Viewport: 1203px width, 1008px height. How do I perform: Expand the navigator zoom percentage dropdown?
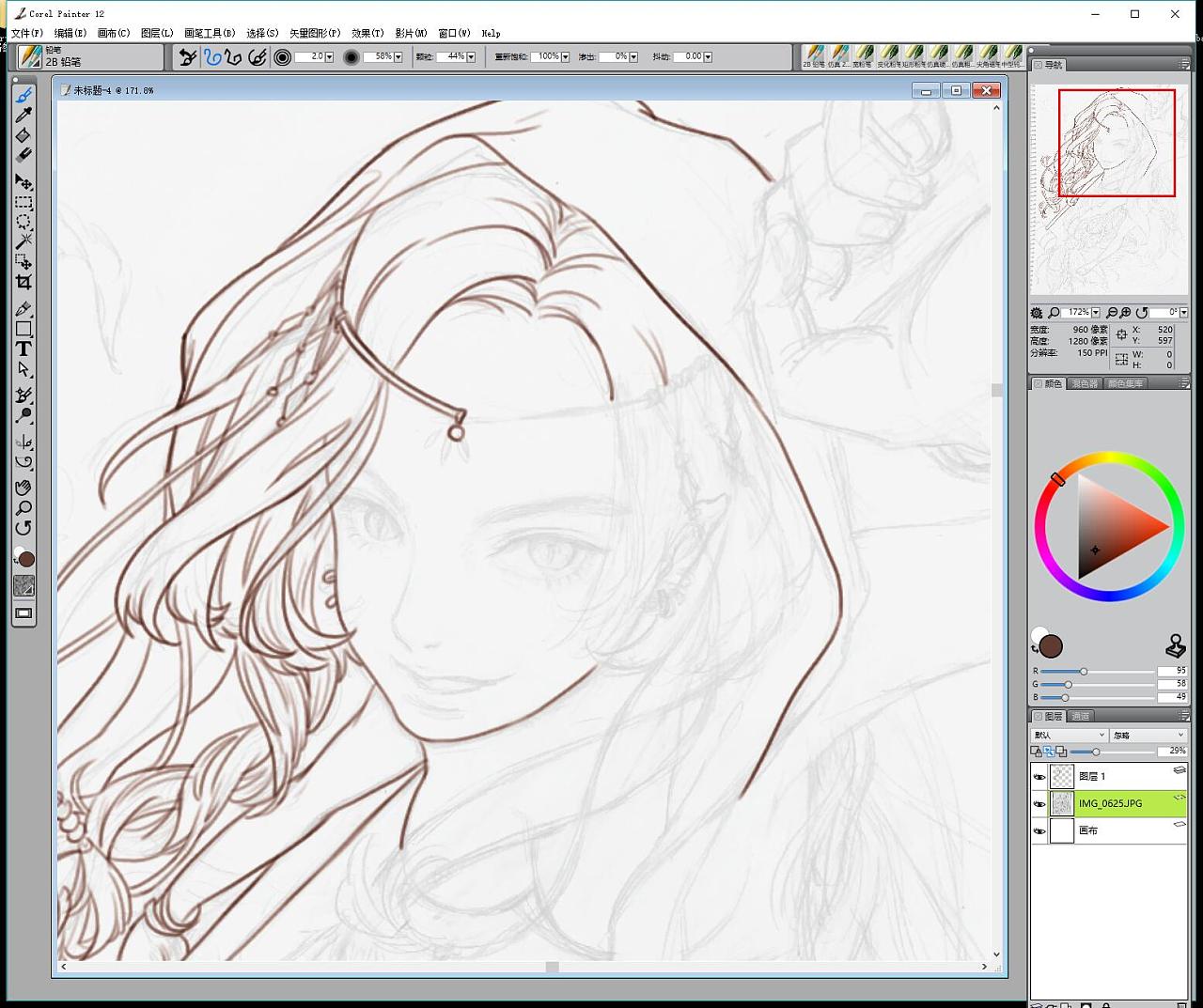click(x=1096, y=313)
